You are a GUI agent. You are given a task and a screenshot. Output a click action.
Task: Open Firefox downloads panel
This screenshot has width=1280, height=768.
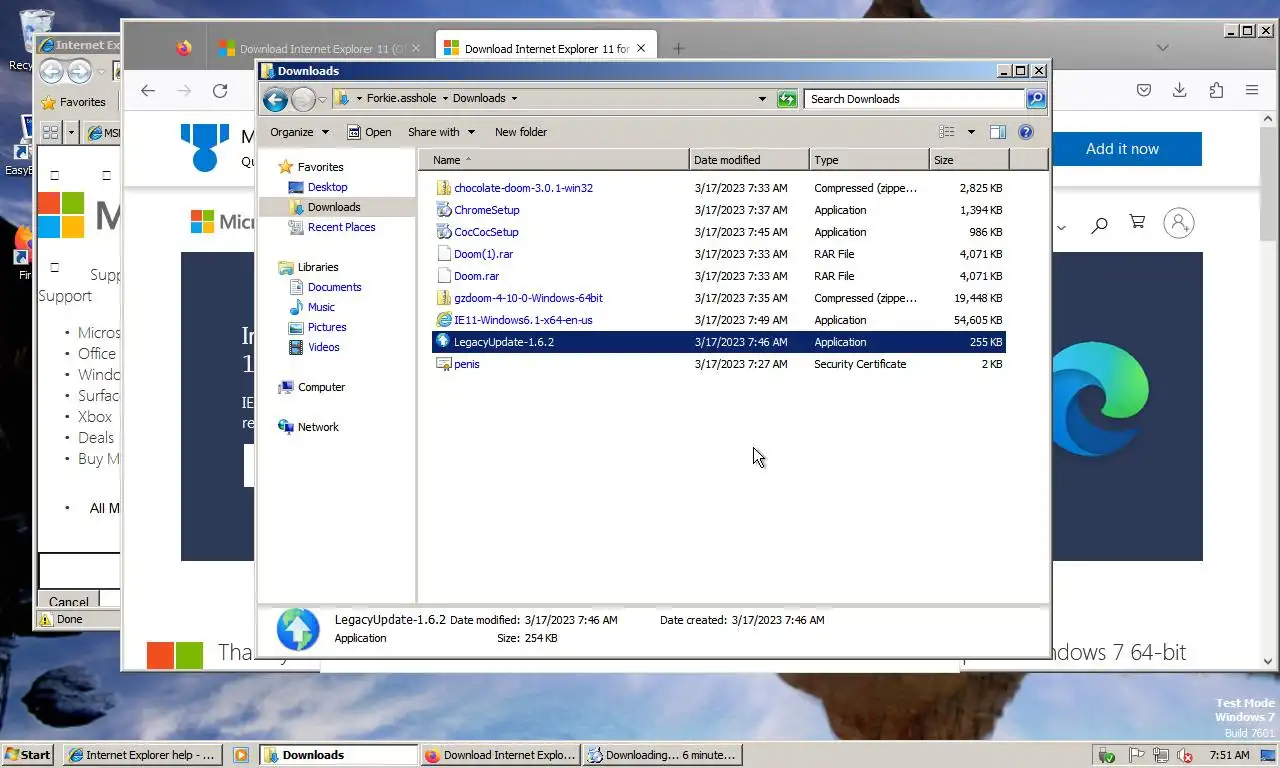coord(1180,91)
